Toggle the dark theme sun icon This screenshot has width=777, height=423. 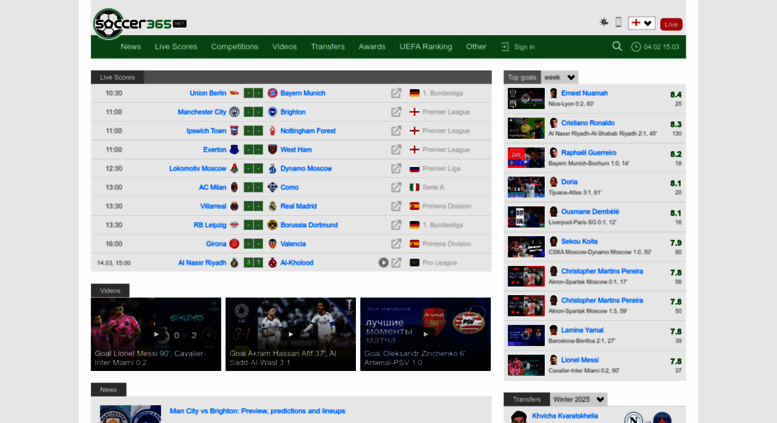coord(603,22)
